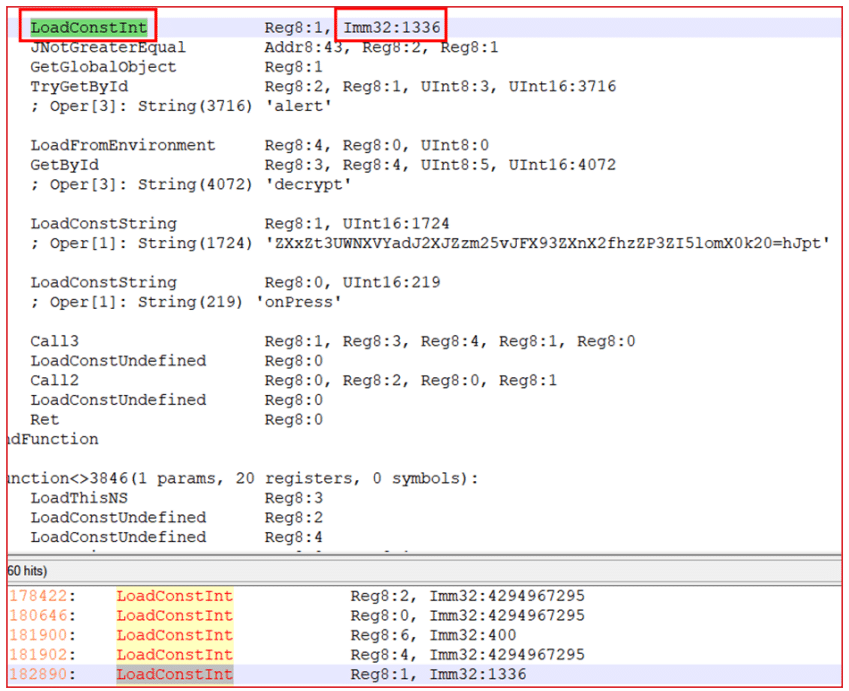Select the LoadFromEnvironment instruction

(x=122, y=145)
